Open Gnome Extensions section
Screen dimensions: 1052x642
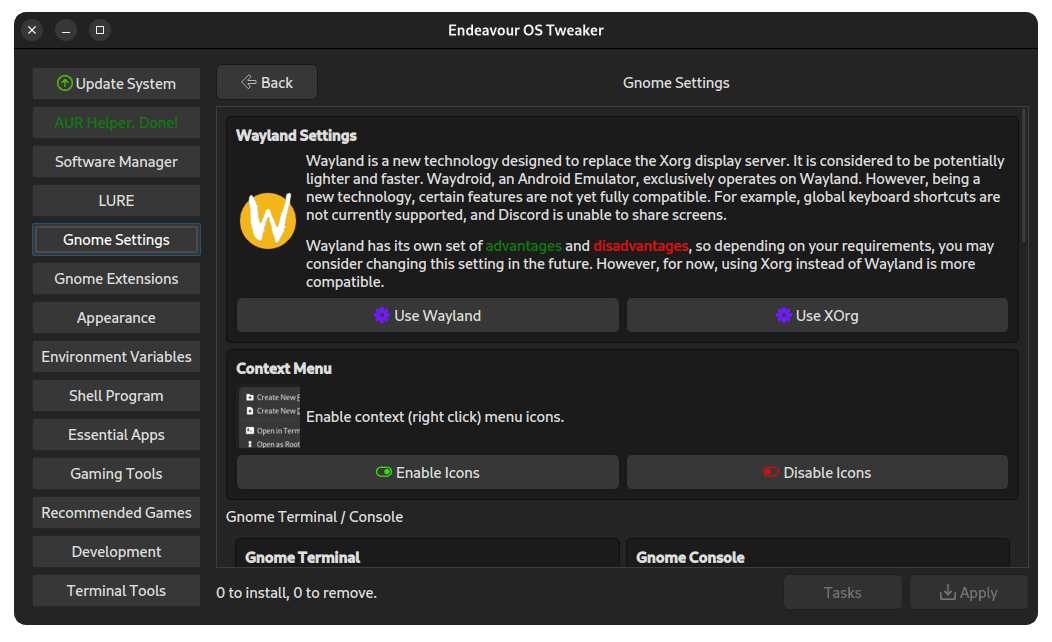pos(116,278)
